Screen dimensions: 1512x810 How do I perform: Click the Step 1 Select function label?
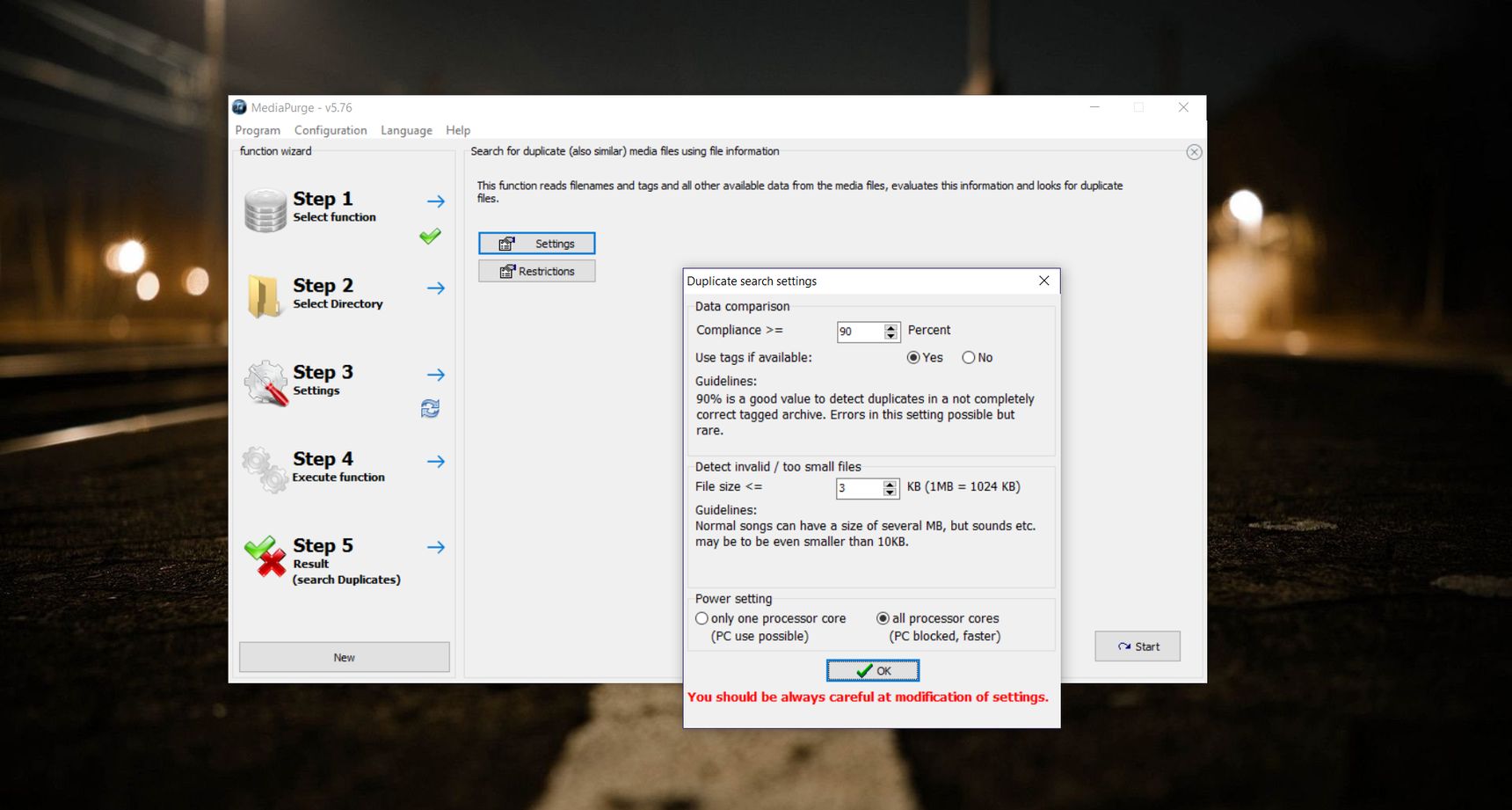(334, 207)
